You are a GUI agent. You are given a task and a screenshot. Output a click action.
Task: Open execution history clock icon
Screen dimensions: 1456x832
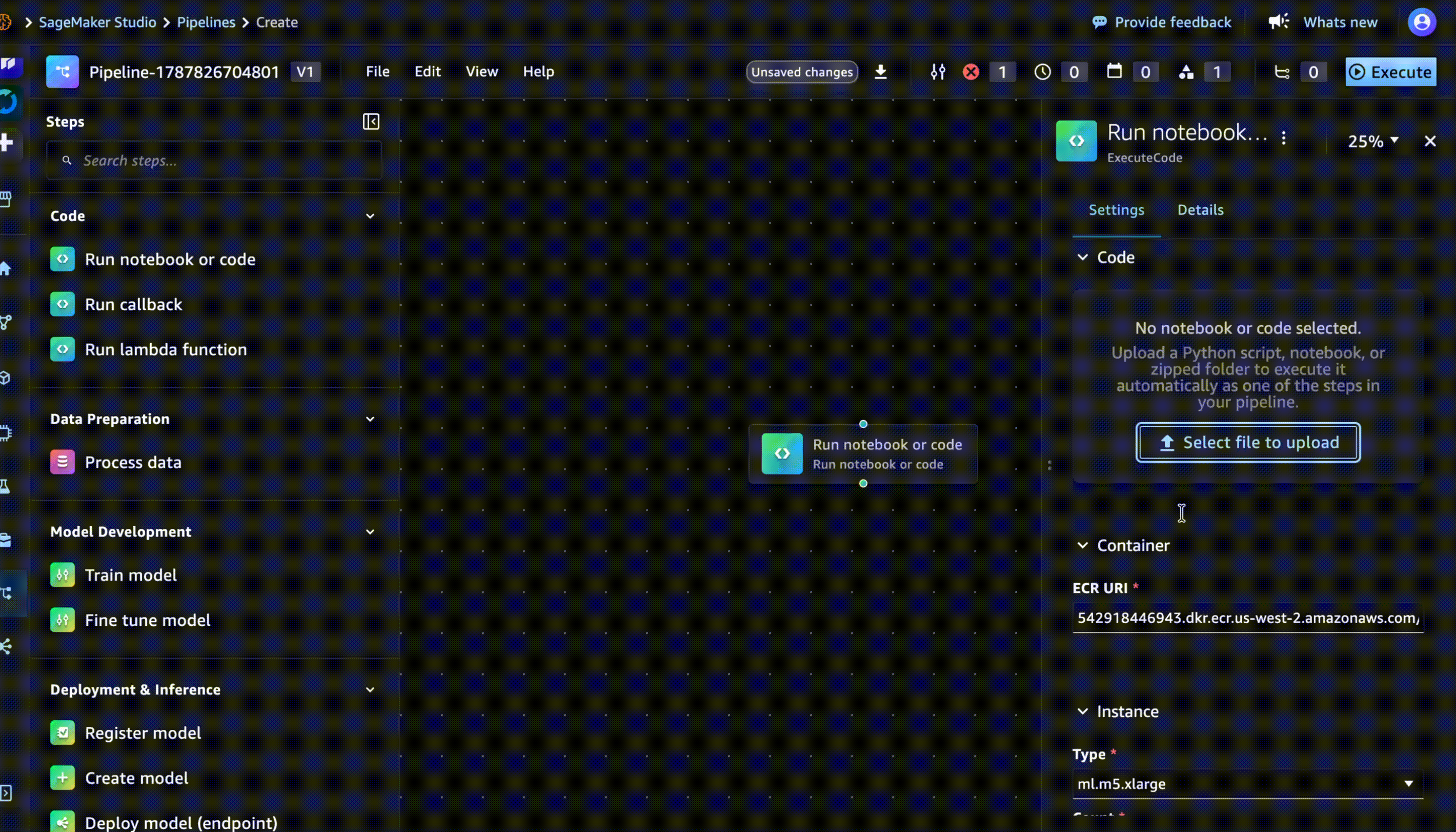coord(1042,72)
